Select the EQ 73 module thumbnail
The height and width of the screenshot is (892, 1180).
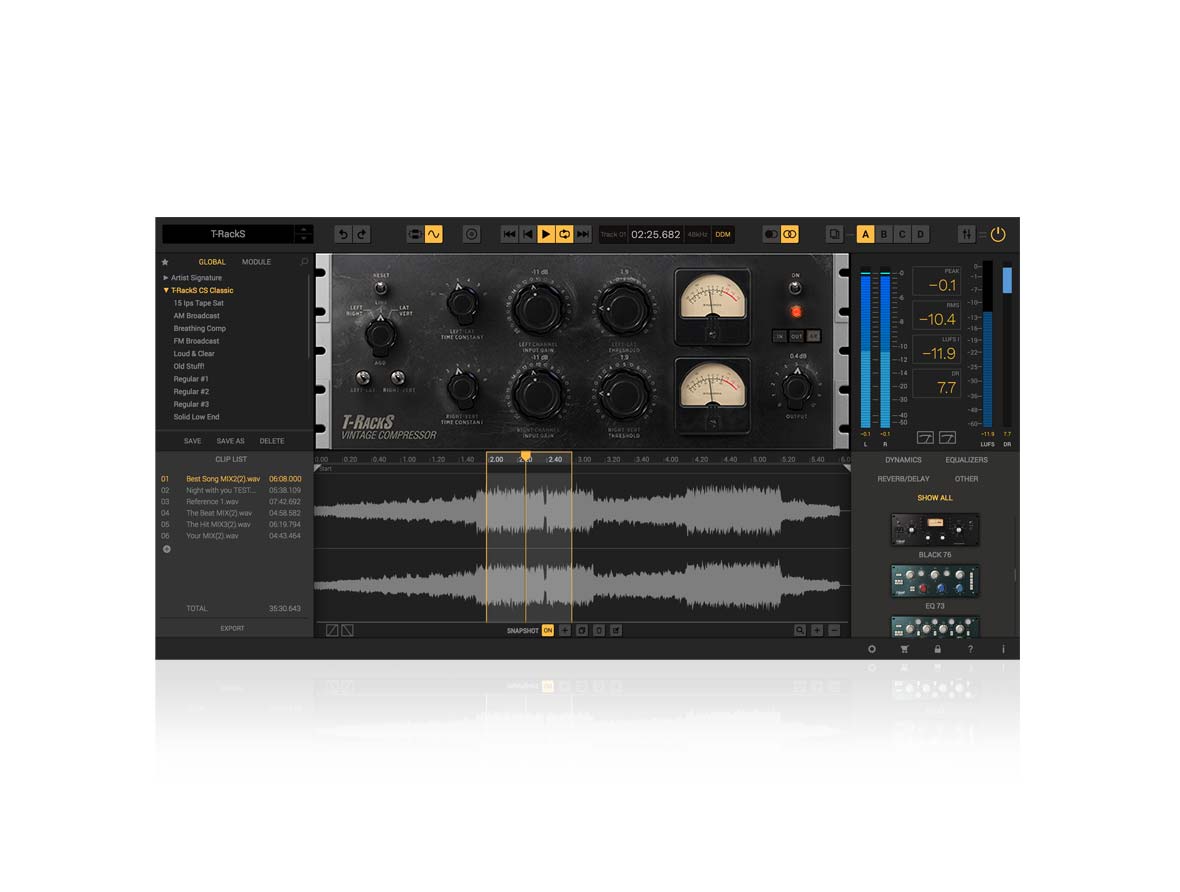point(935,582)
